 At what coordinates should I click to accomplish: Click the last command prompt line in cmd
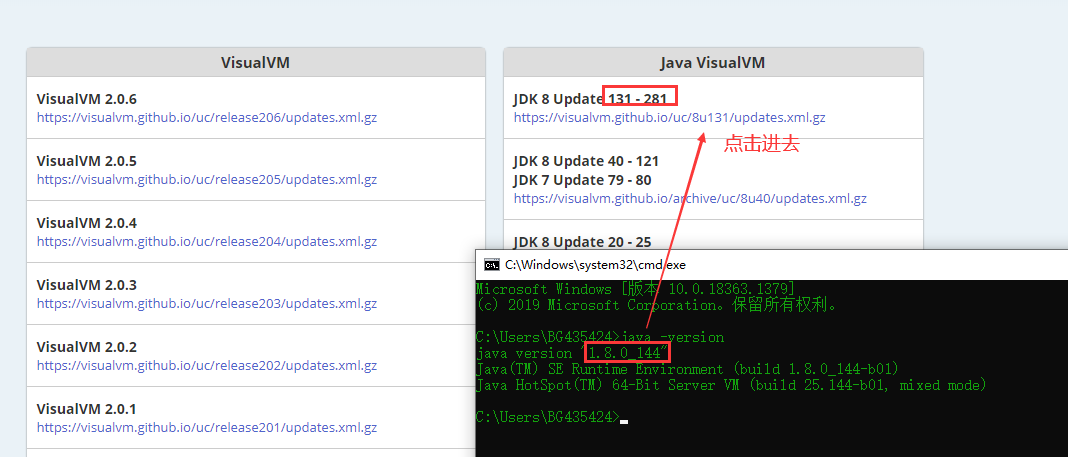pos(552,417)
